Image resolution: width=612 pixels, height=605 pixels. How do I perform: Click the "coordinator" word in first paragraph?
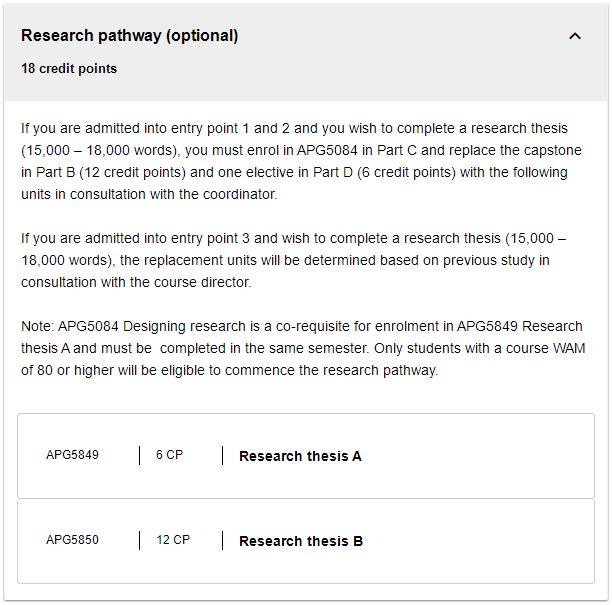pyautogui.click(x=237, y=194)
